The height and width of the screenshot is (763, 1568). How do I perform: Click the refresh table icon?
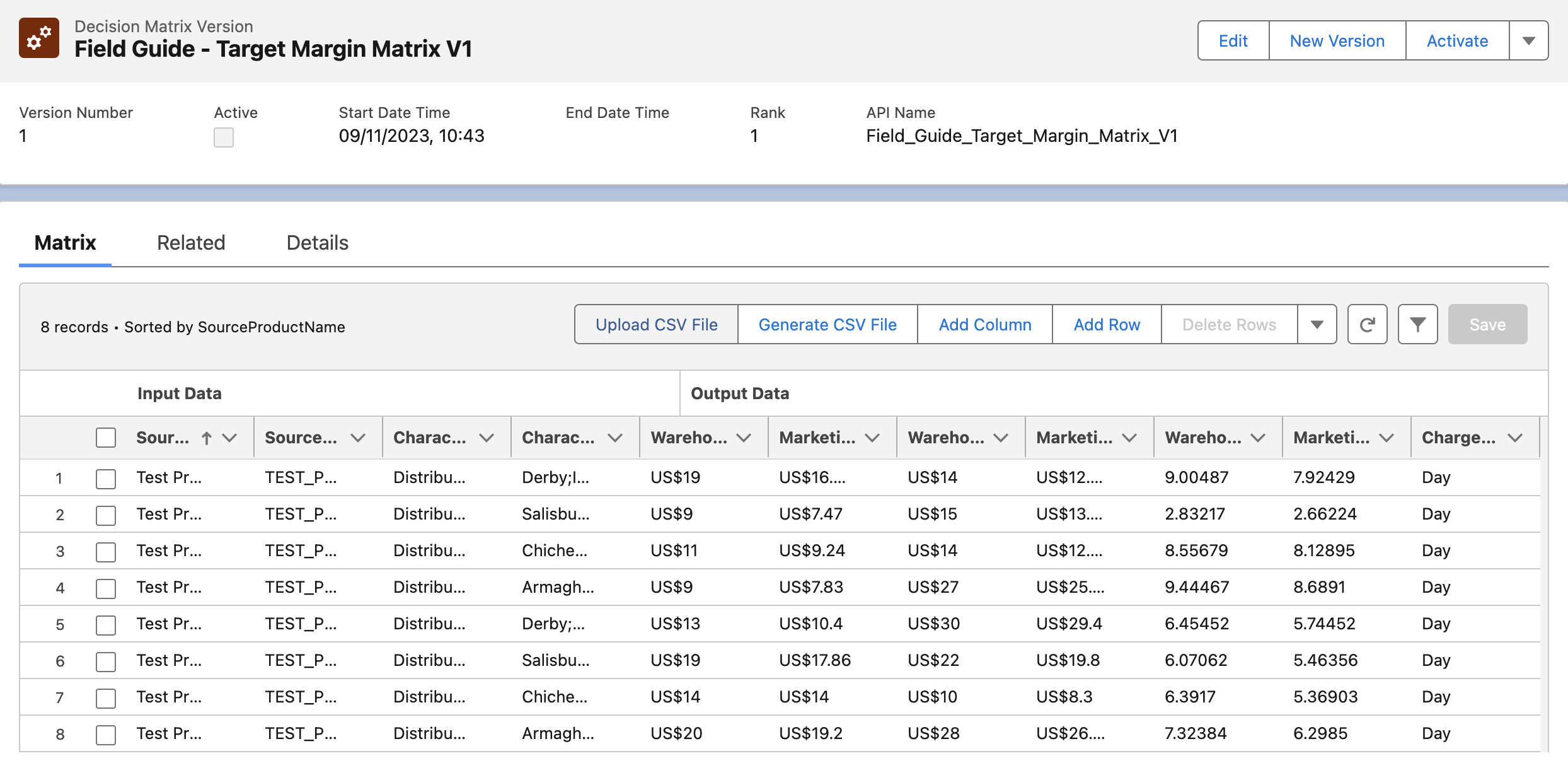point(1367,325)
